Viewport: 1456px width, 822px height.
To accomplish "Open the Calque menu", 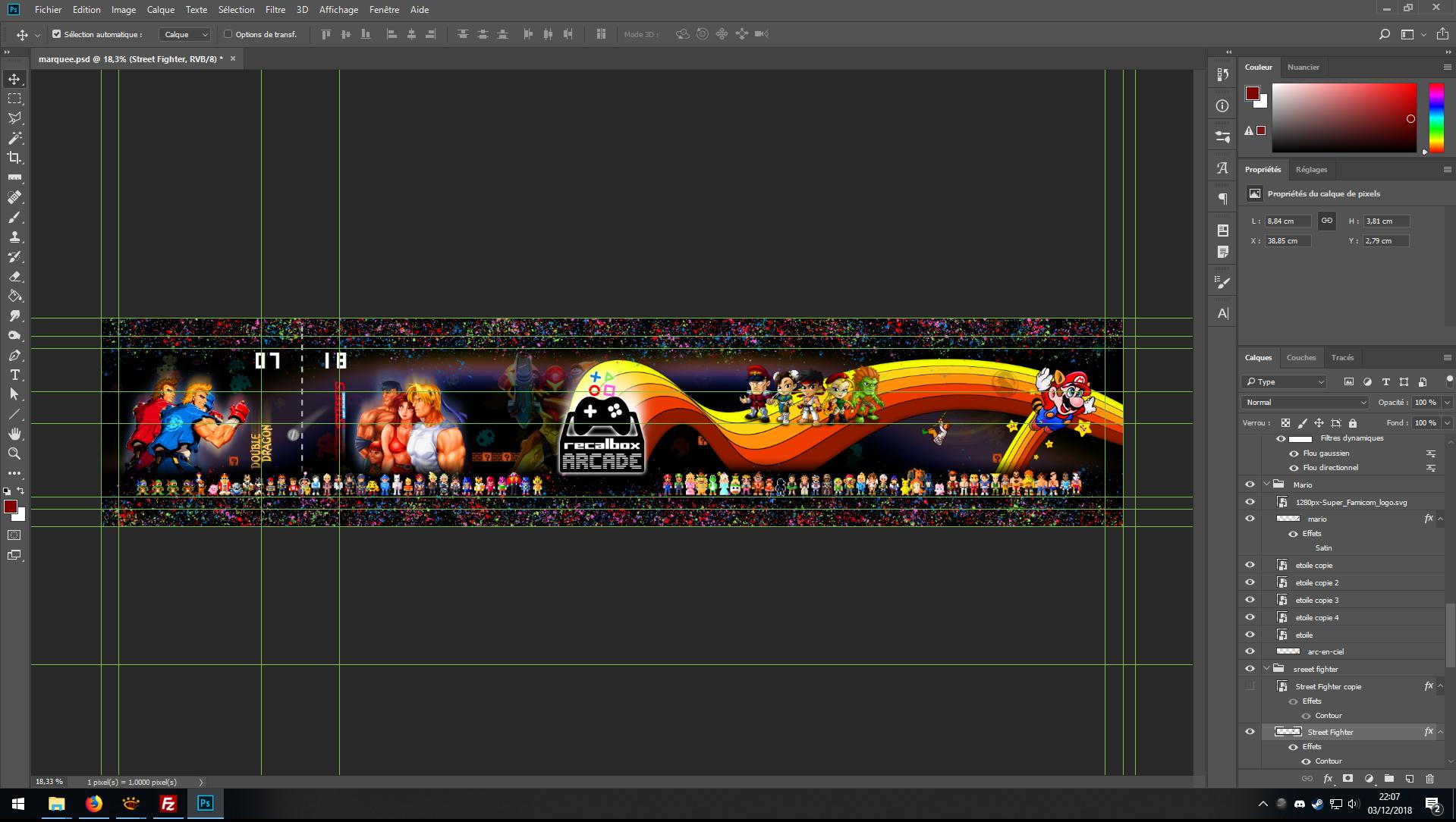I will pyautogui.click(x=160, y=10).
